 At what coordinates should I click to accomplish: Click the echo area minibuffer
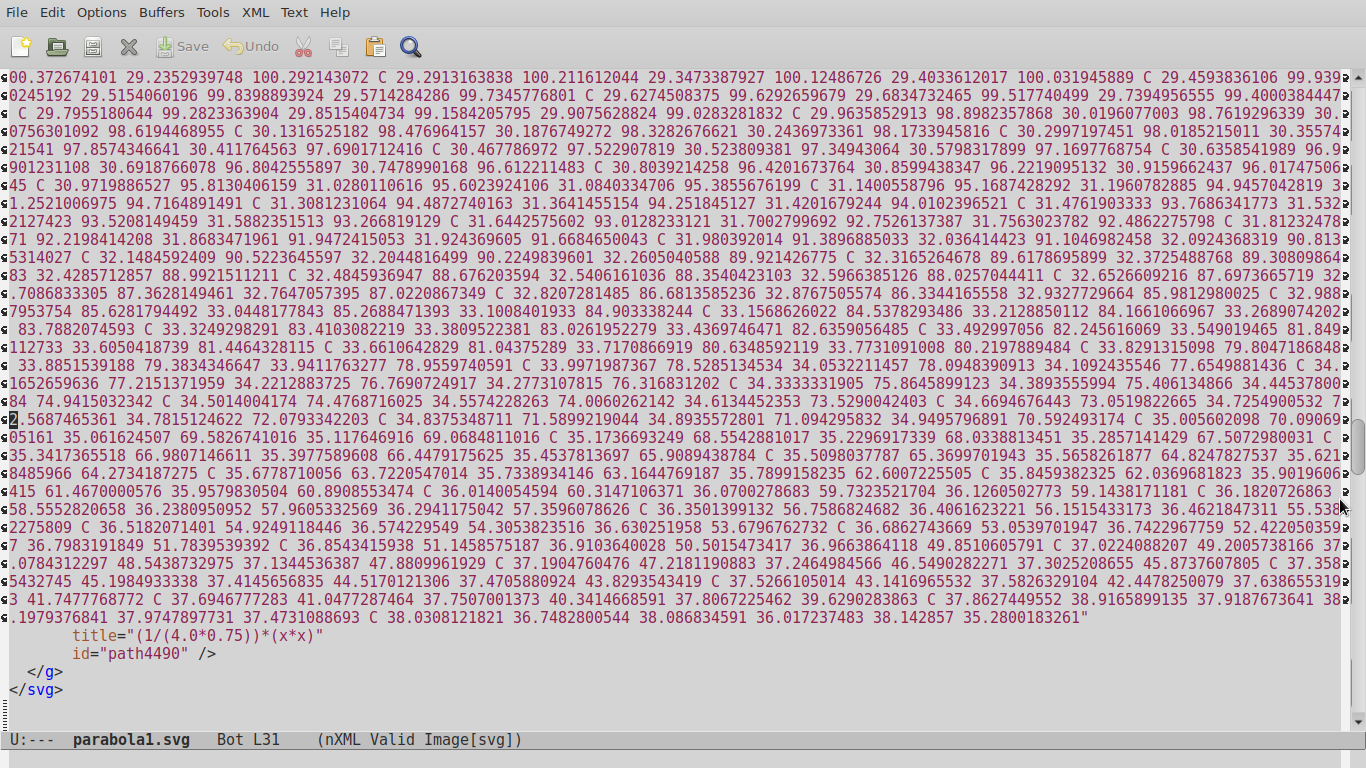click(683, 759)
